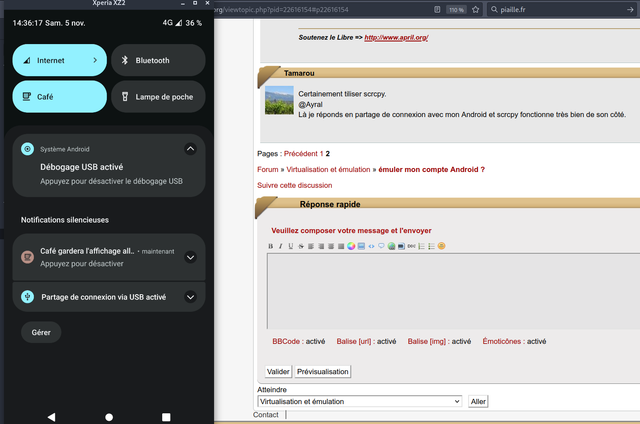Apply strikethrough formatting in reply toolbar
640x424 pixels.
pos(301,246)
